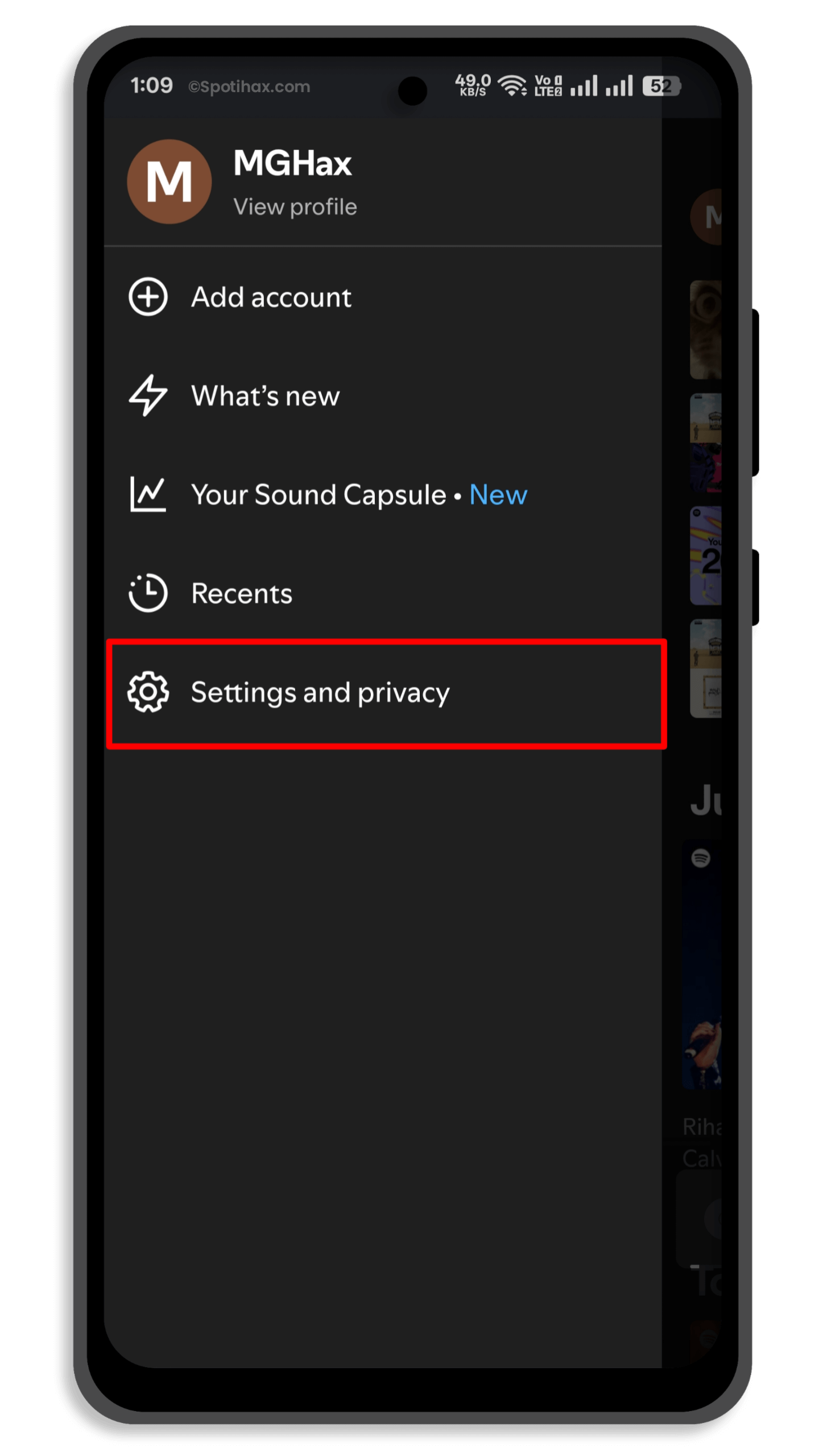Tap the View profile link
Image resolution: width=819 pixels, height=1456 pixels.
[x=295, y=206]
